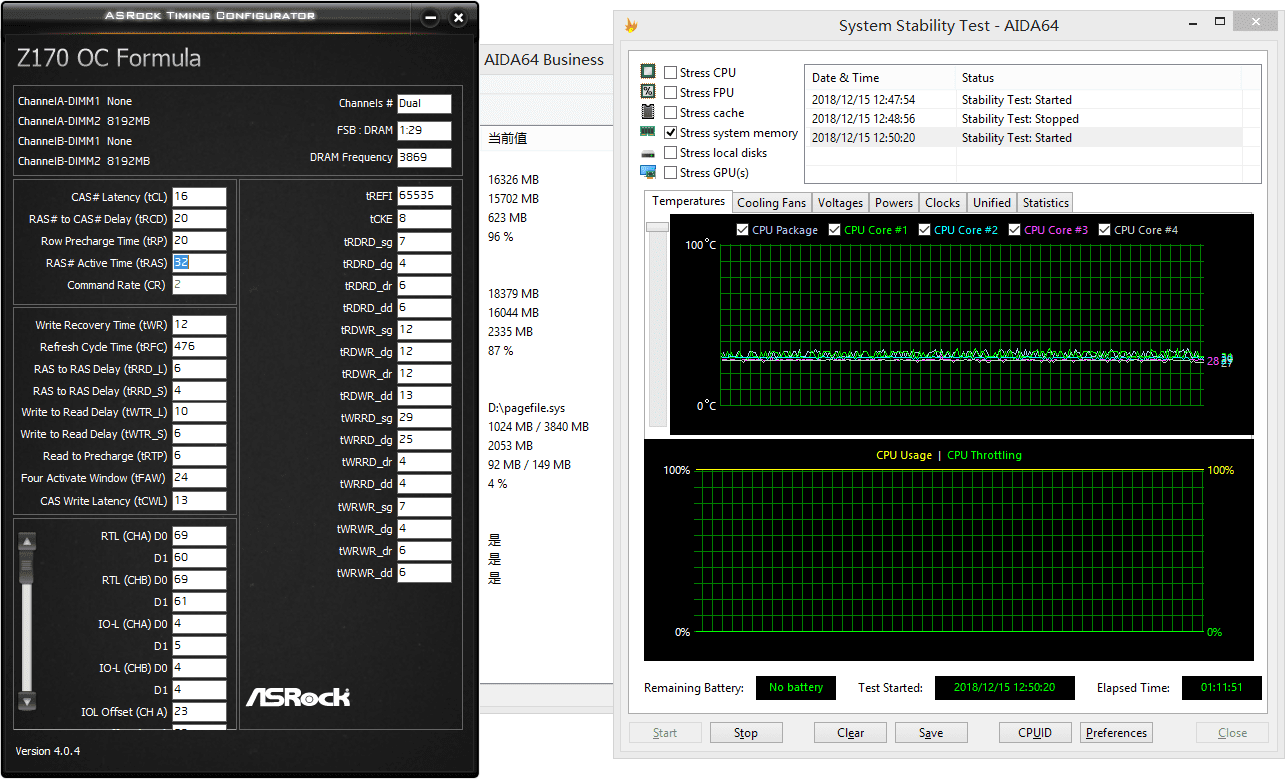This screenshot has height=780, width=1285.
Task: Click the RAS# Active Time (tRAS) field
Action: pos(199,263)
